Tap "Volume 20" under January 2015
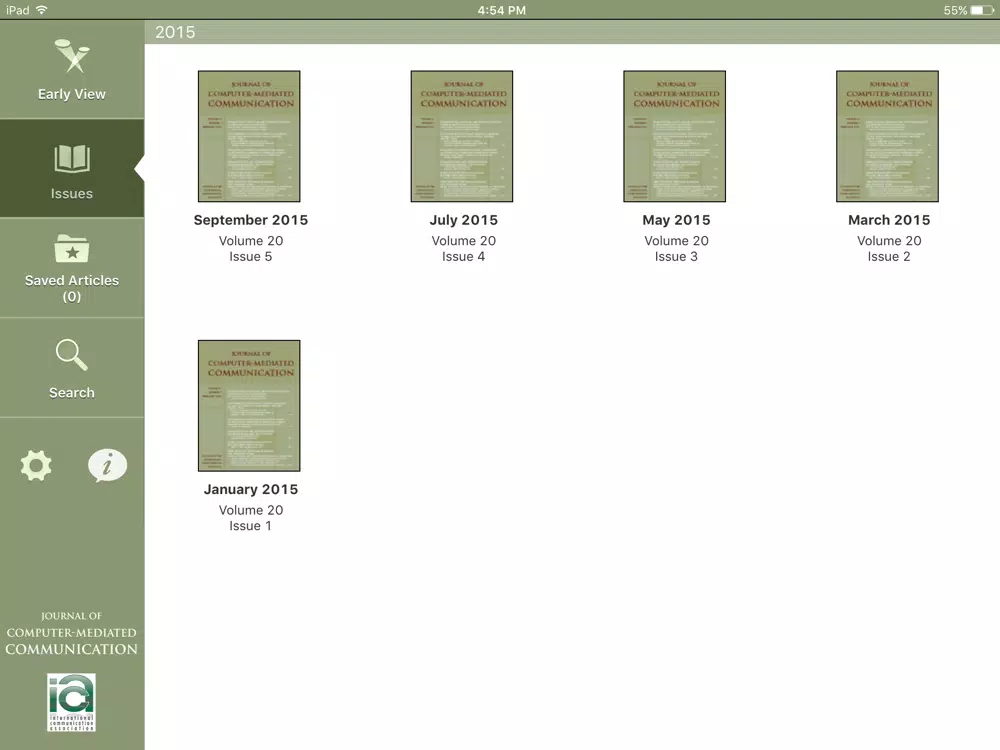The image size is (1000, 750). [x=251, y=510]
